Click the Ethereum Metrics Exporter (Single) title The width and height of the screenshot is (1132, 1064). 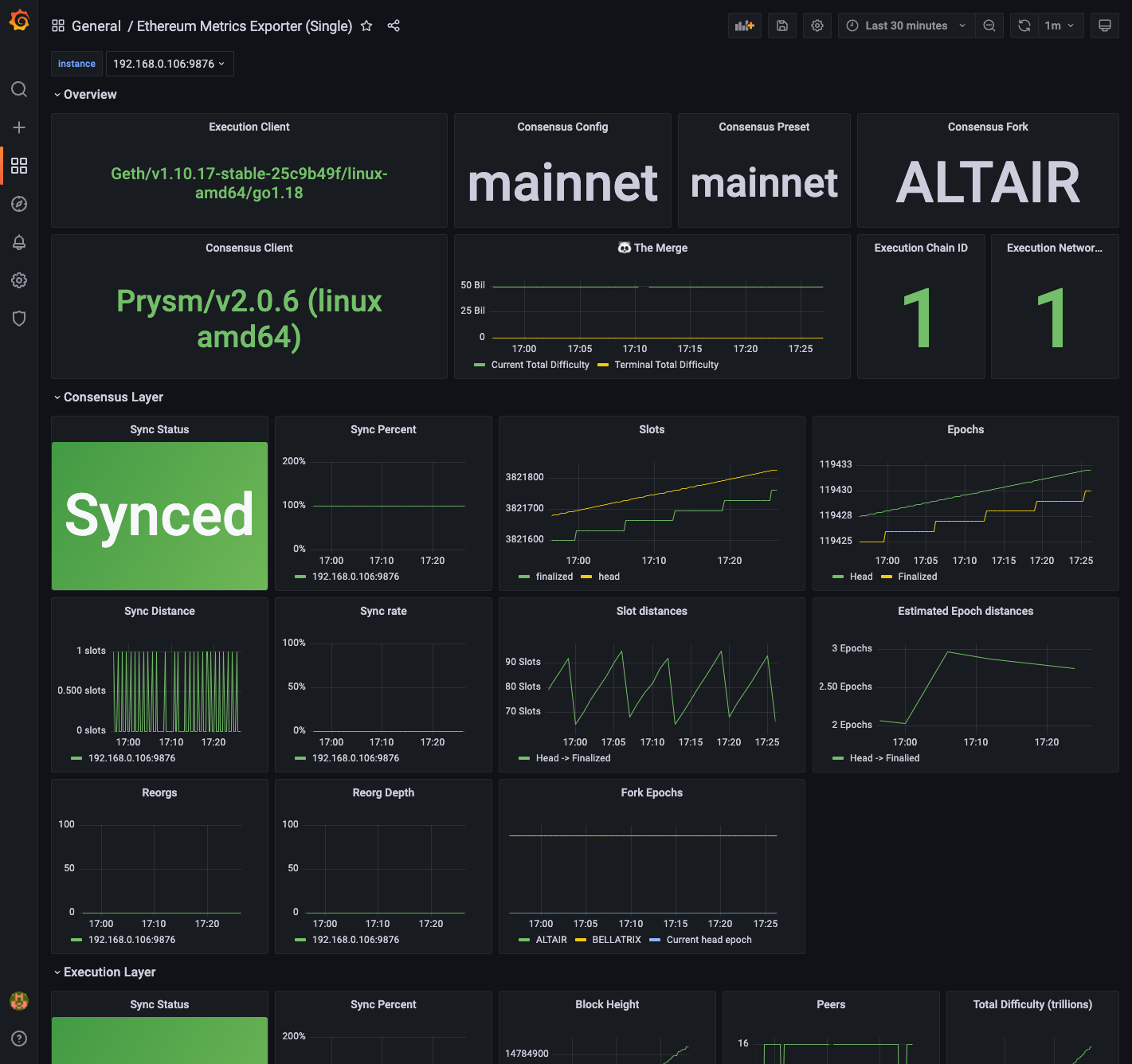(245, 25)
